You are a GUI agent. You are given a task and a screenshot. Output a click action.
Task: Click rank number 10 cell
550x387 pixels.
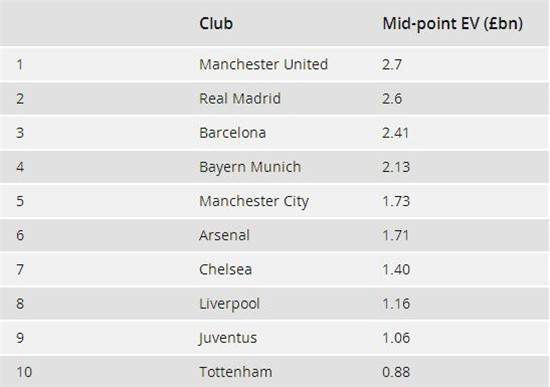[x=24, y=372]
